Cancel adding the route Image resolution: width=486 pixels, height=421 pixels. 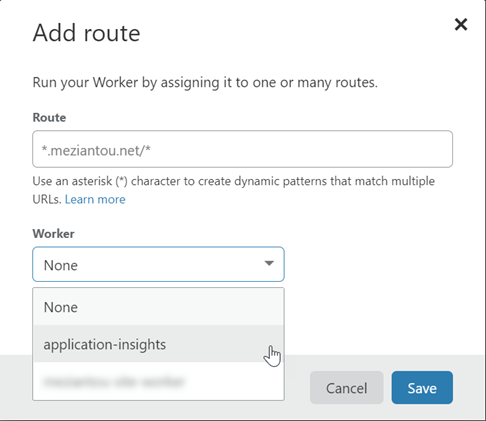[x=347, y=388]
